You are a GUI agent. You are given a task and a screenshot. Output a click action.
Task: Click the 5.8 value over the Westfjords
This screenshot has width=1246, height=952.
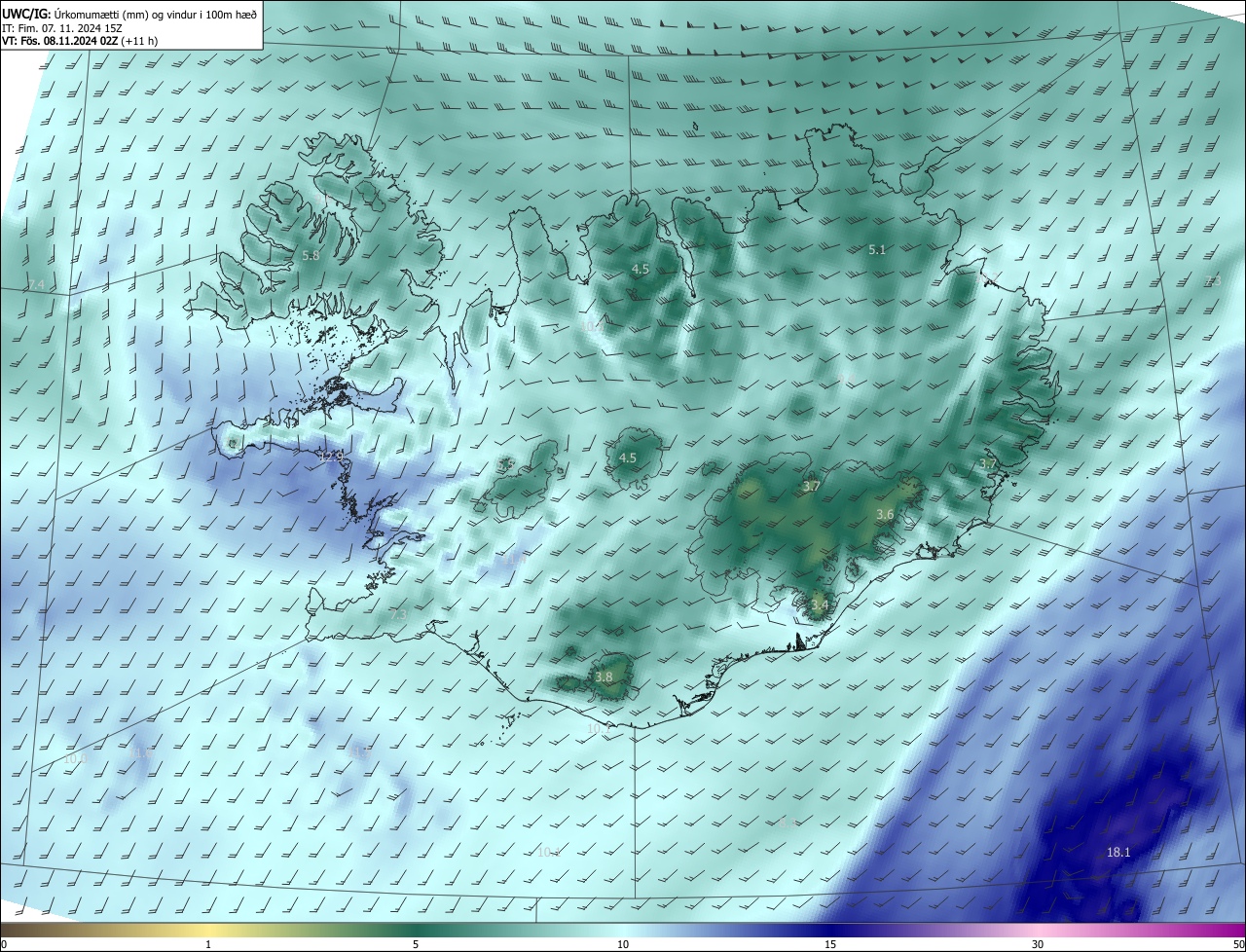pos(311,255)
